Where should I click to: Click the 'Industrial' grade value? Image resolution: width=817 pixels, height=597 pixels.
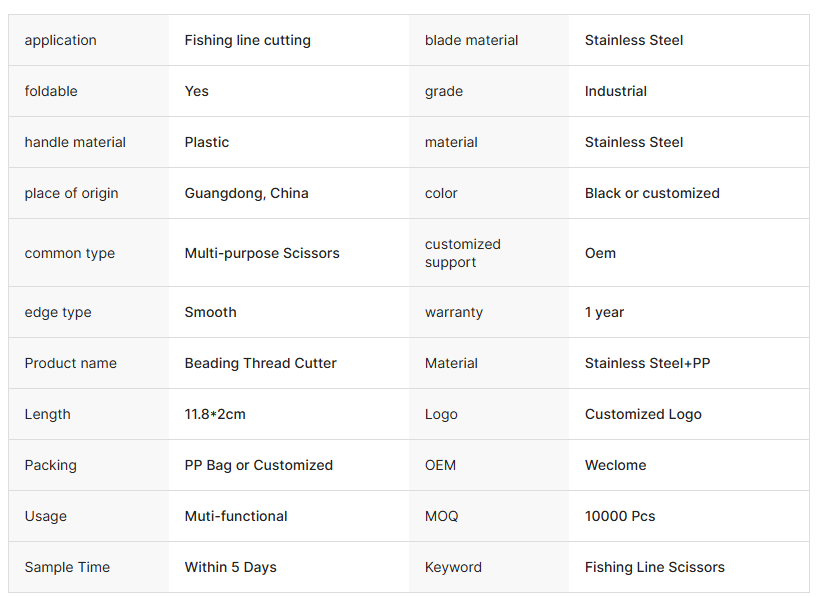tap(615, 91)
